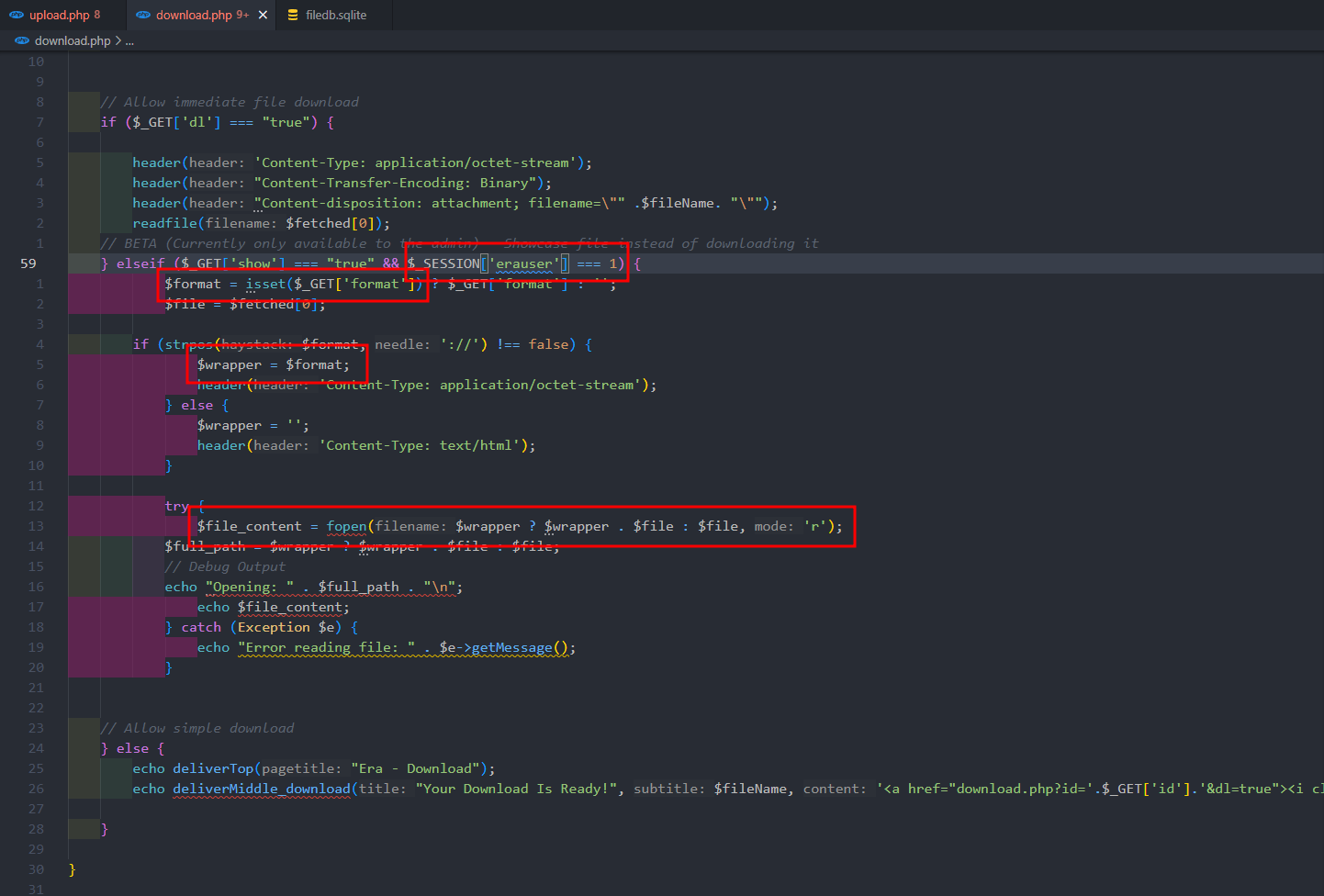This screenshot has height=896, width=1324.
Task: Expand the breadcrumb ellipsis after download.php
Action: pyautogui.click(x=129, y=40)
